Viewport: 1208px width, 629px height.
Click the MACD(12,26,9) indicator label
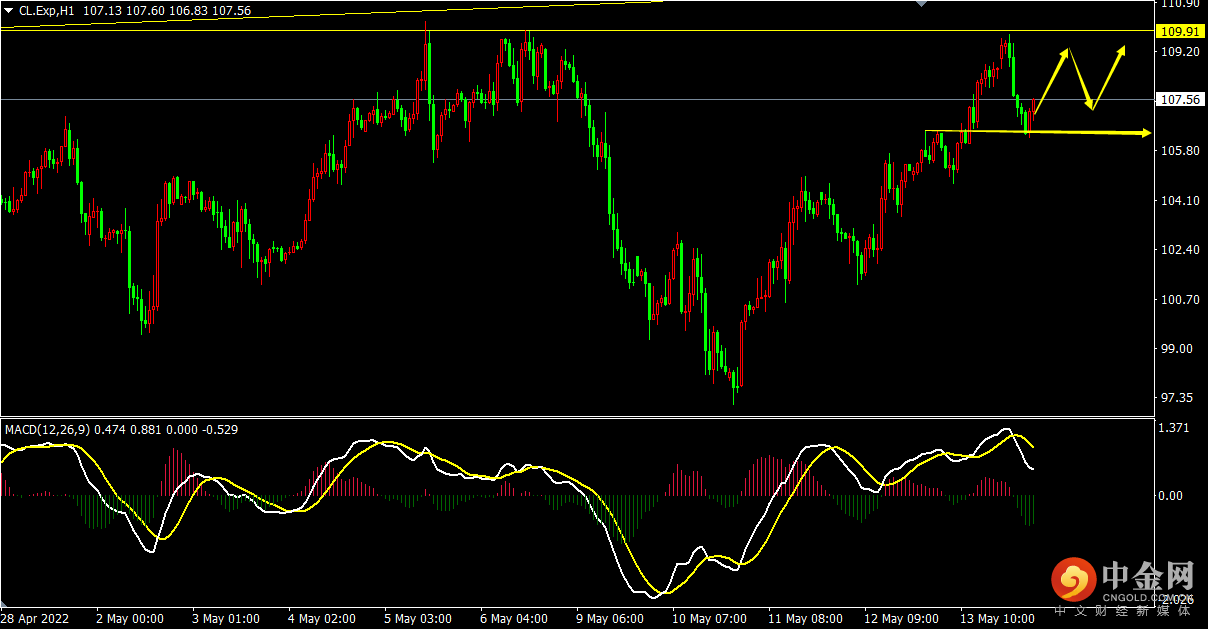coord(47,430)
